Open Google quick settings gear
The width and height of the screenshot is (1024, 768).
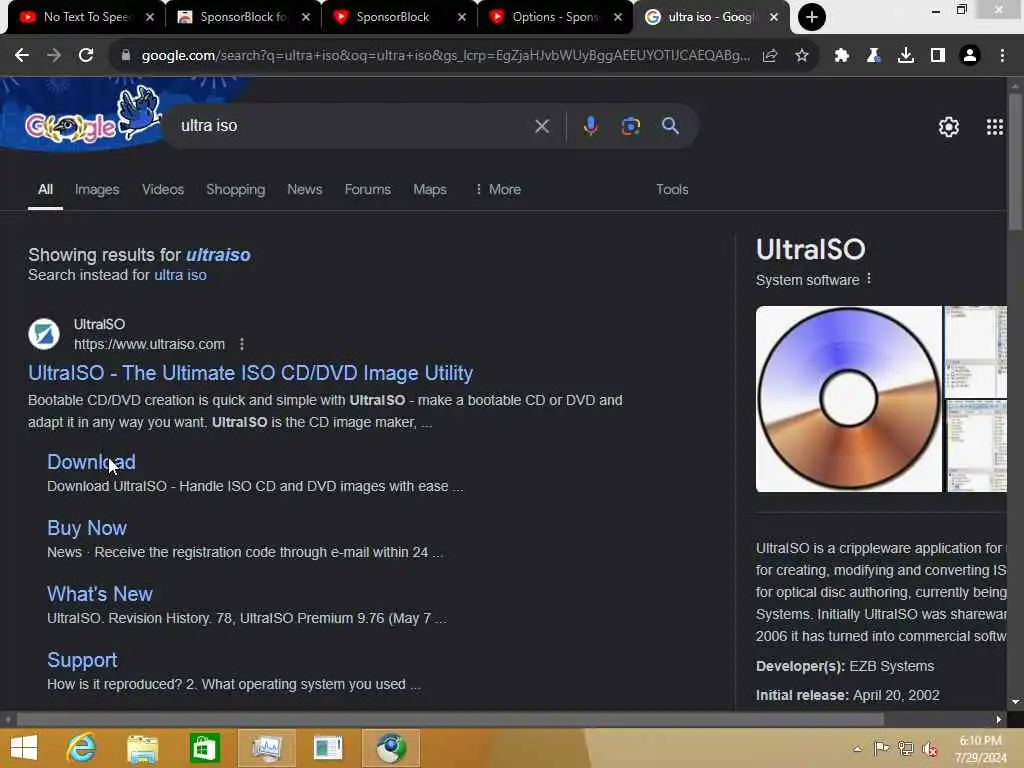949,127
